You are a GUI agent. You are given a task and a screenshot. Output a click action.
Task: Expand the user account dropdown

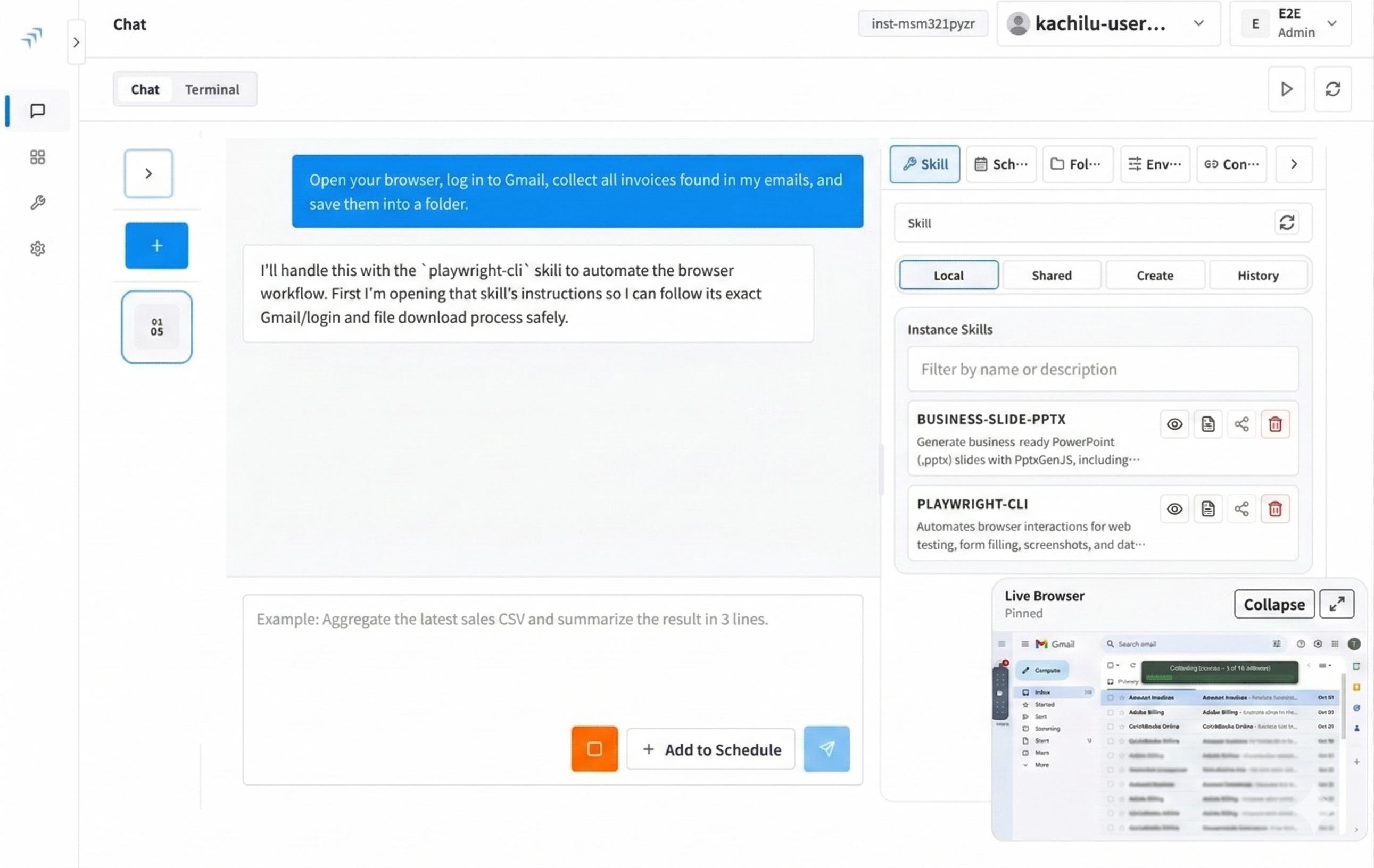pyautogui.click(x=1199, y=23)
